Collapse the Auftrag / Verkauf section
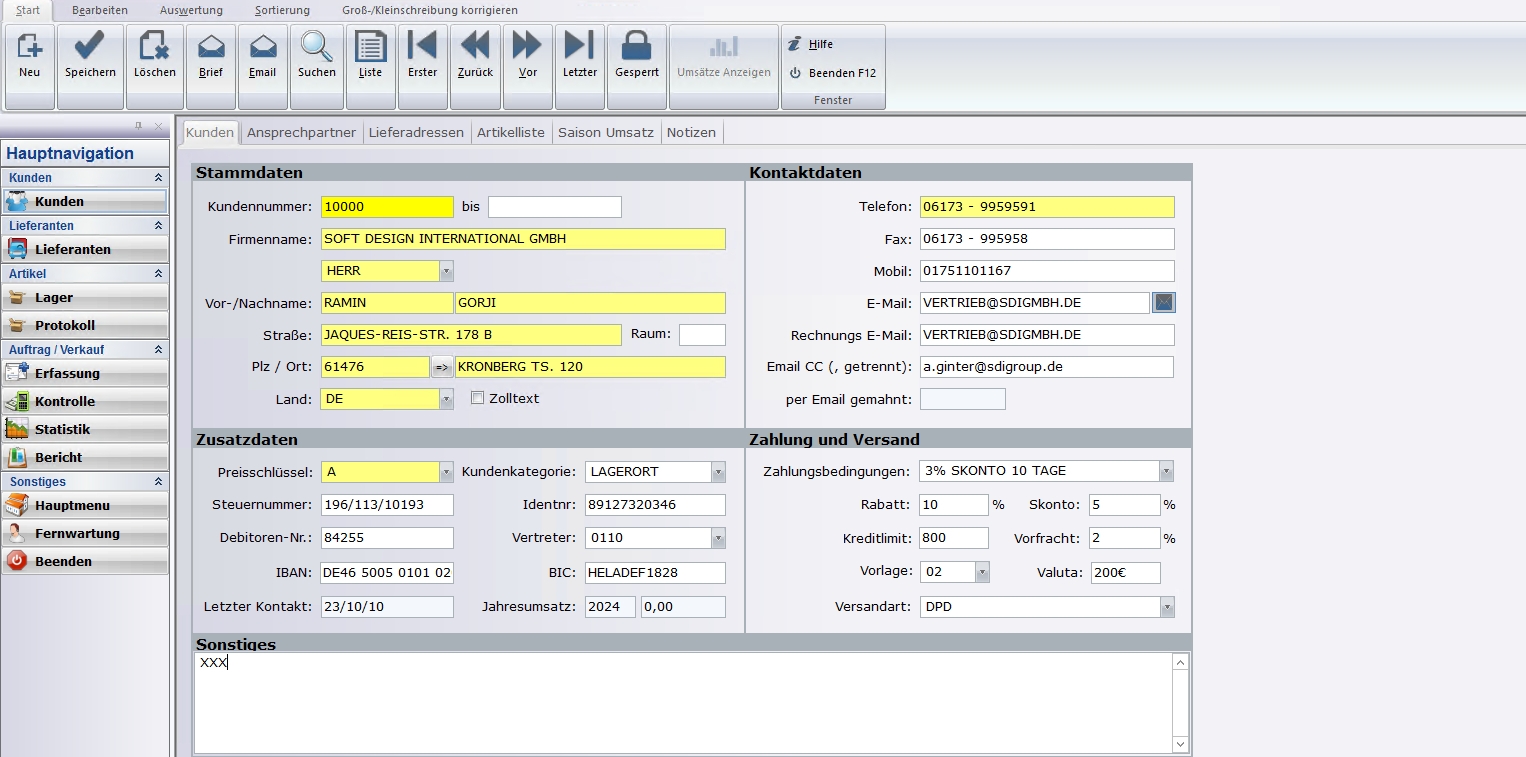This screenshot has height=757, width=1526. pos(157,350)
